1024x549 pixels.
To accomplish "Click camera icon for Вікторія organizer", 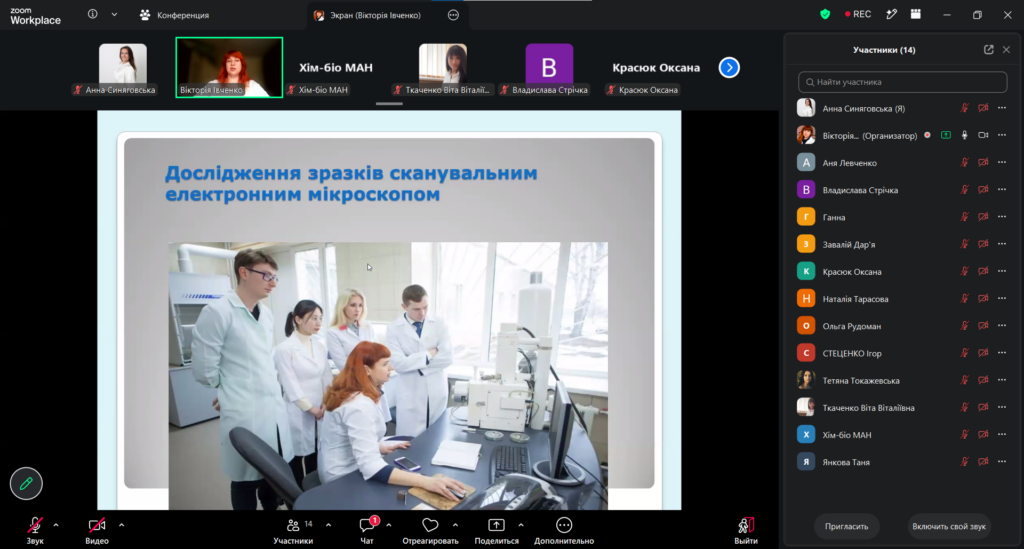I will [983, 135].
